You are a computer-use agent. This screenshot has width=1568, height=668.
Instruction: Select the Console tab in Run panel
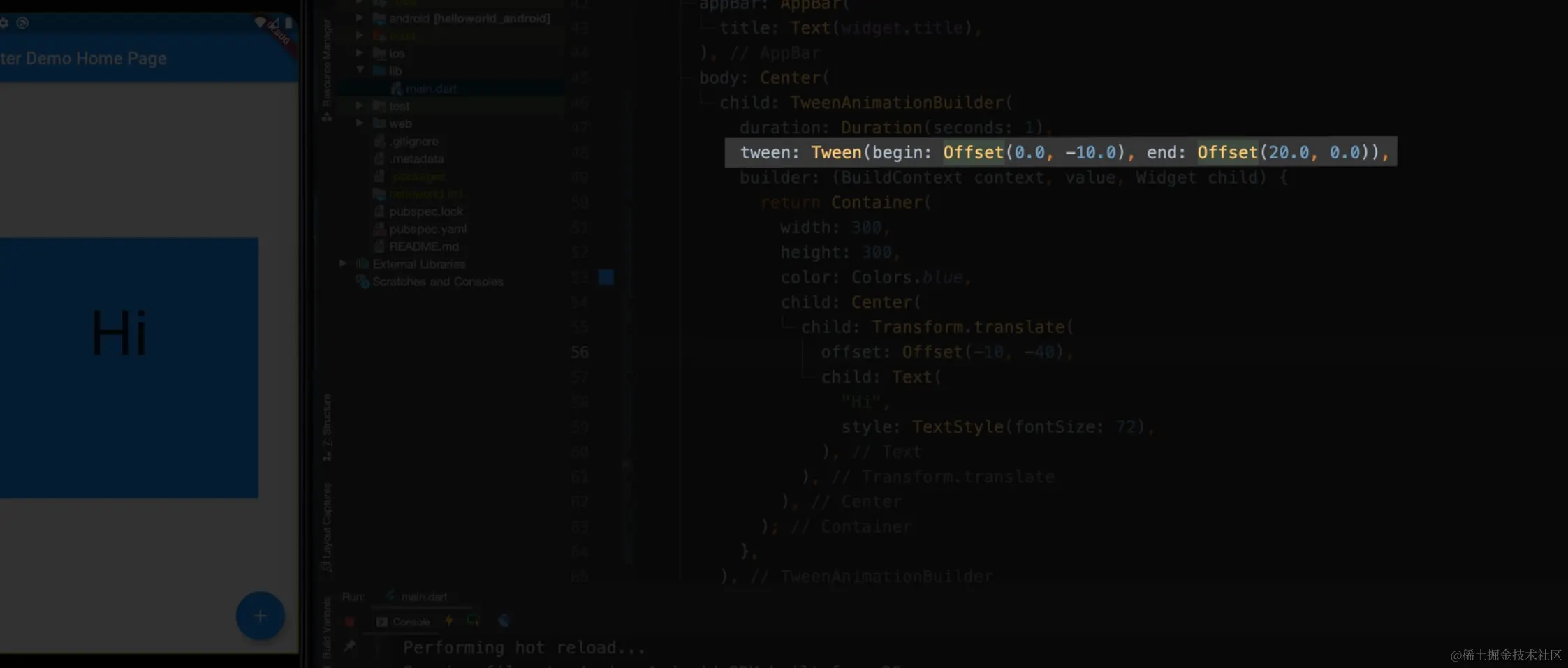(x=403, y=621)
